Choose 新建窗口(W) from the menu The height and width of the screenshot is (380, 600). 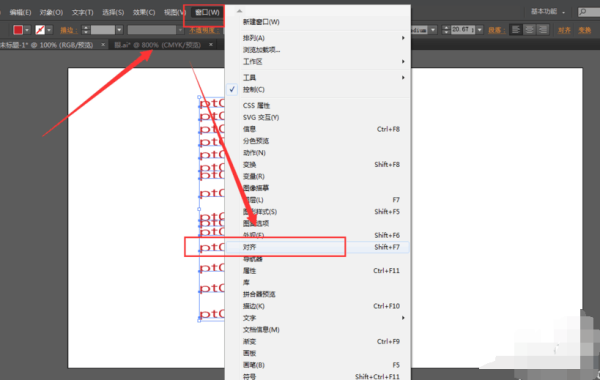(318, 22)
